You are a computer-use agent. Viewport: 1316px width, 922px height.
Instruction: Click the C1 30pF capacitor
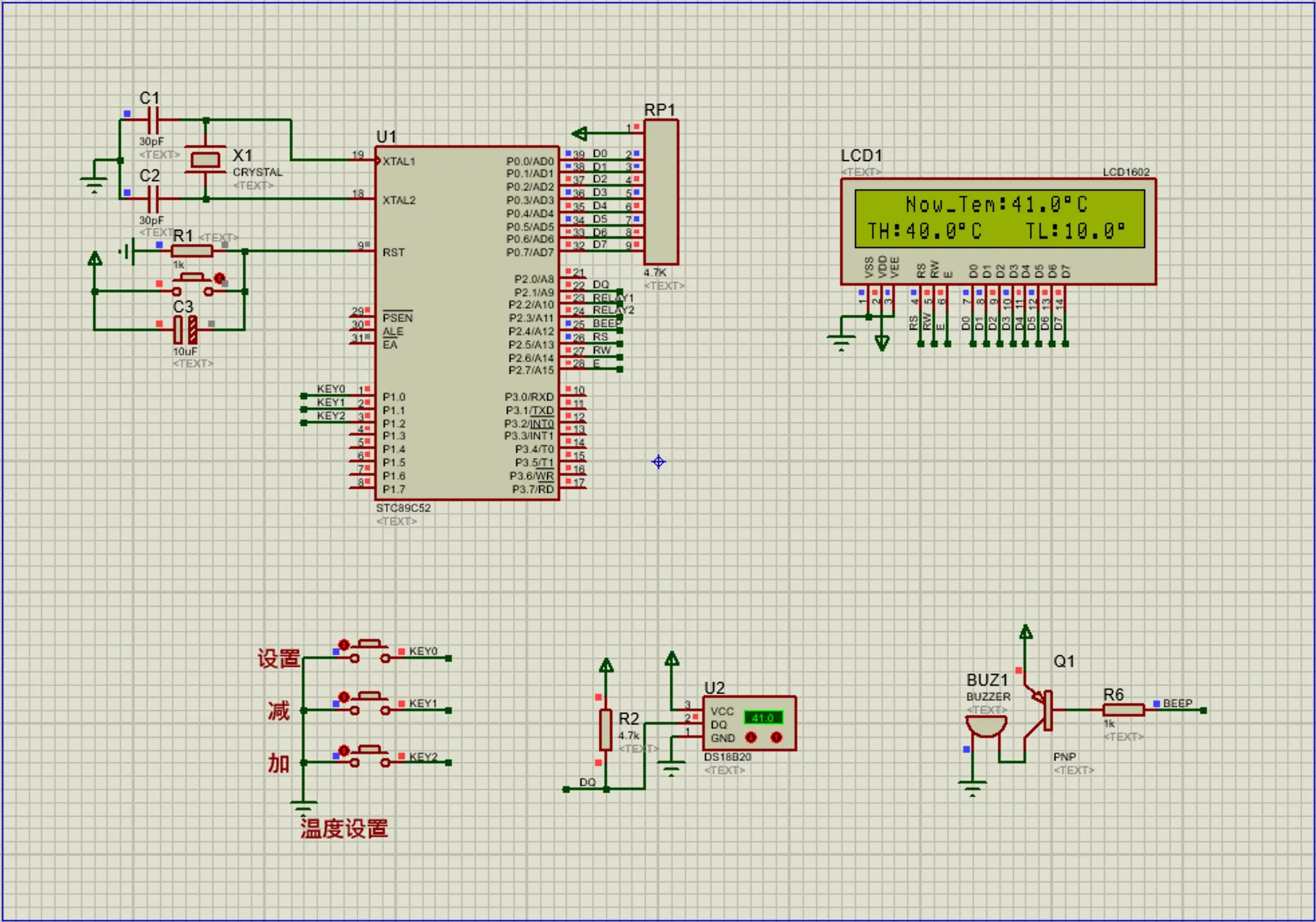pyautogui.click(x=153, y=120)
